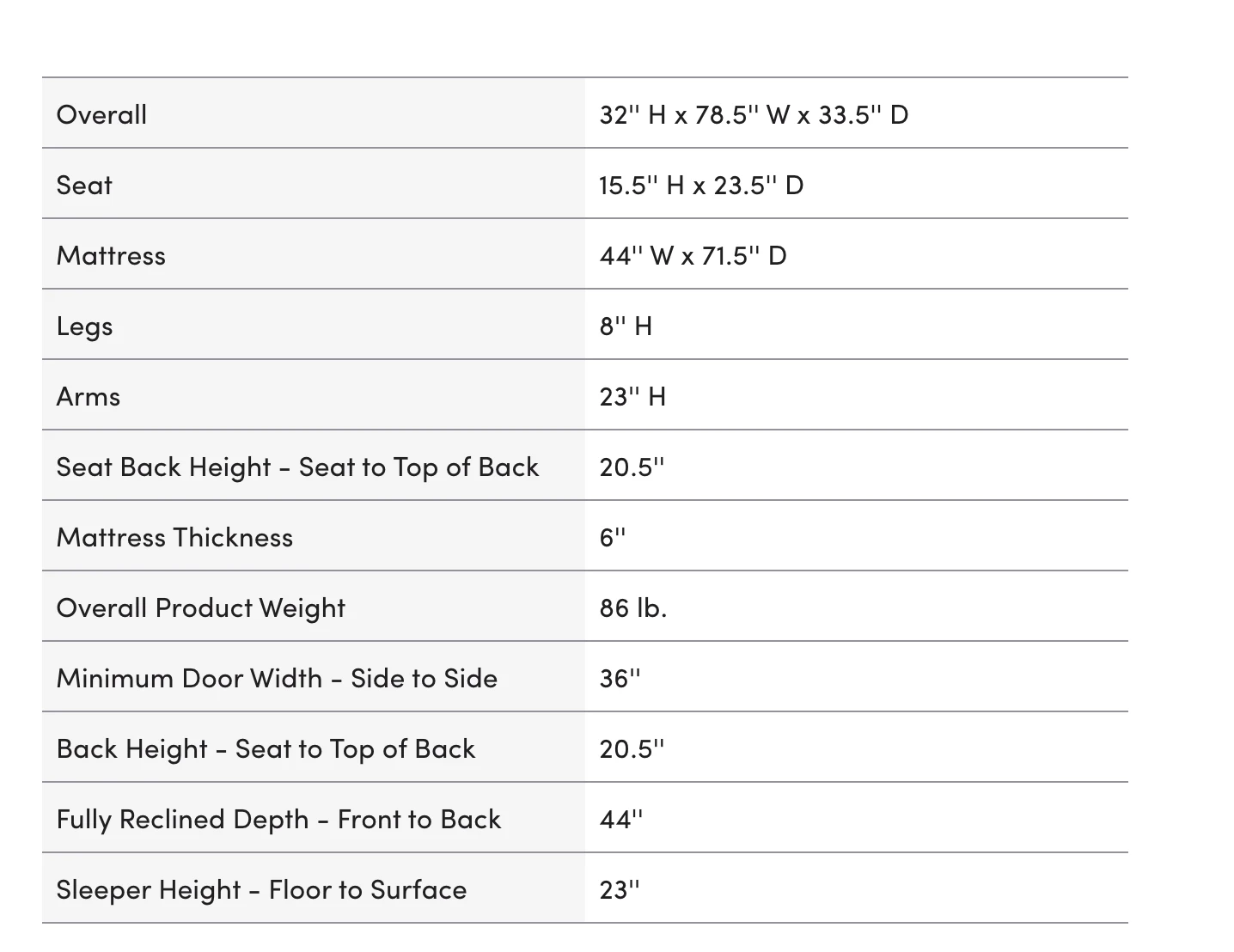This screenshot has height=952, width=1234.
Task: Click the weight value 86 lb.
Action: coord(633,607)
